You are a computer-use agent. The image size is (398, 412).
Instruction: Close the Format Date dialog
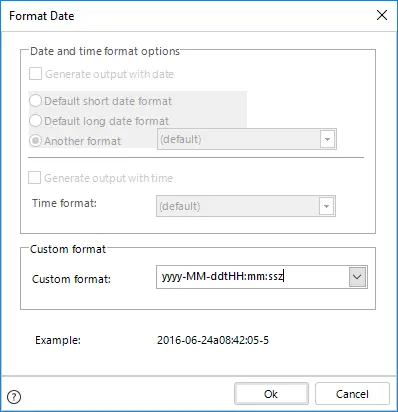click(x=382, y=15)
